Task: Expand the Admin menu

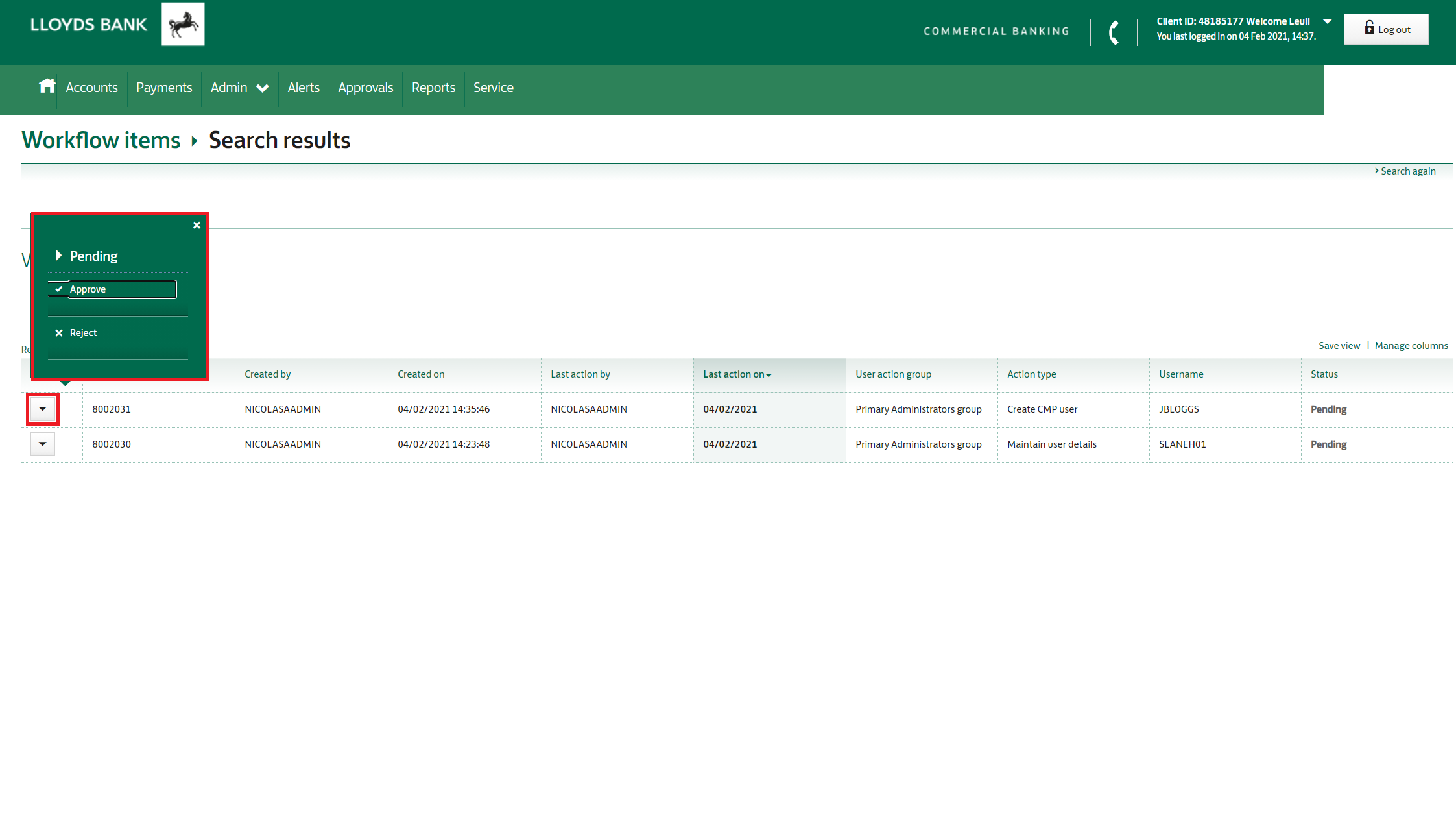Action: [239, 88]
